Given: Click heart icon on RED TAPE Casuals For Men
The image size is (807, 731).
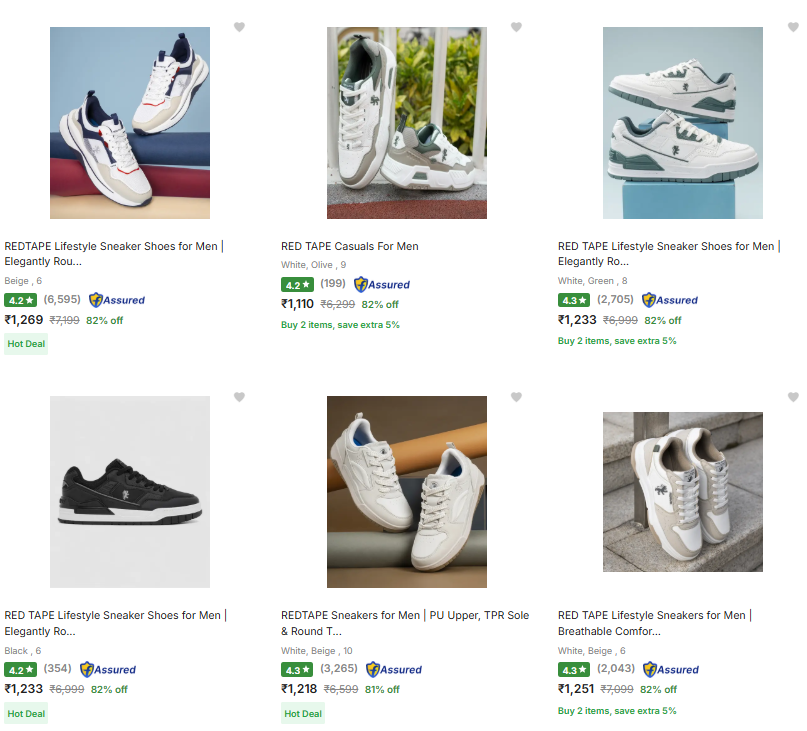Looking at the screenshot, I should [x=516, y=27].
